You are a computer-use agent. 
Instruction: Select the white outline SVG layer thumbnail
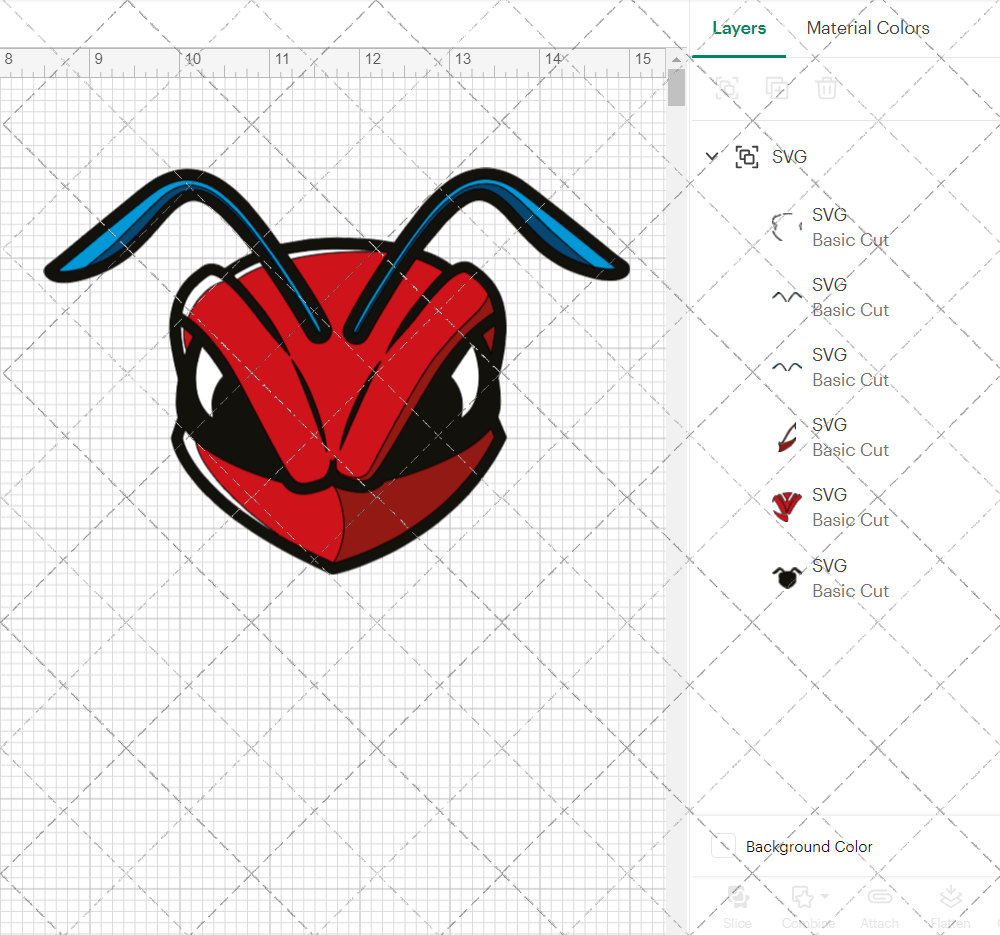[787, 227]
